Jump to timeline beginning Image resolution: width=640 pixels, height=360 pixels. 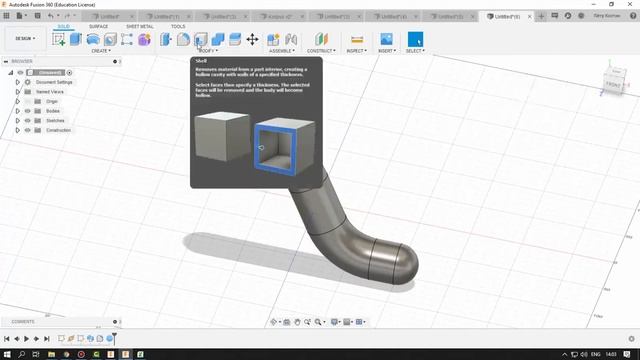tap(7, 339)
